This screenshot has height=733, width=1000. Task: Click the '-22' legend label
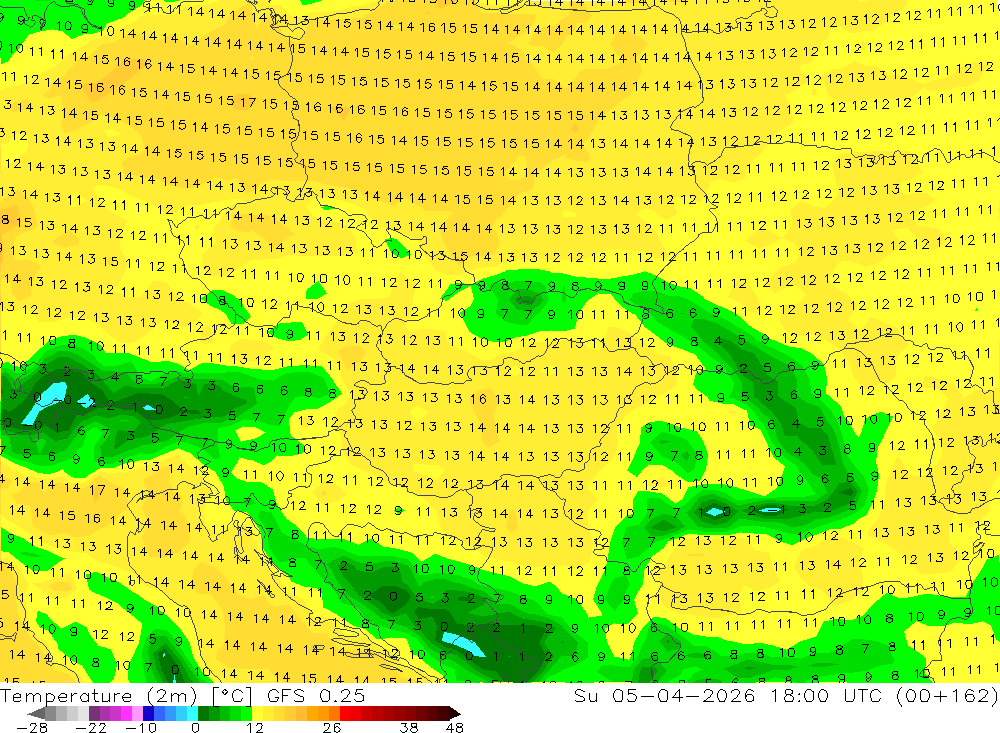(x=91, y=727)
